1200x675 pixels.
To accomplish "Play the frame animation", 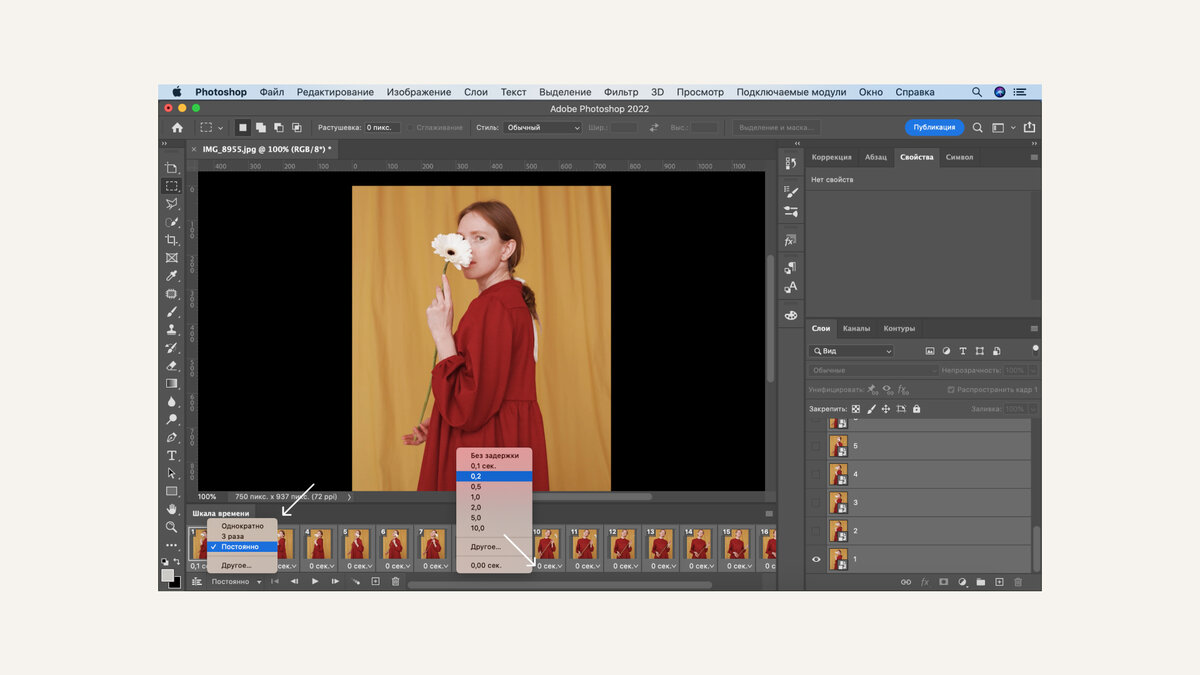I will point(315,581).
